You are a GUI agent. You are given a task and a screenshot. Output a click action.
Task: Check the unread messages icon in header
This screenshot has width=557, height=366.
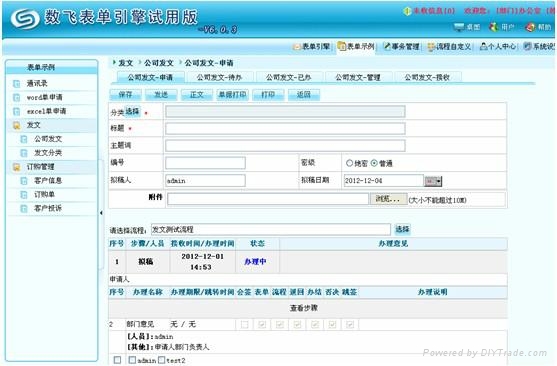(407, 11)
